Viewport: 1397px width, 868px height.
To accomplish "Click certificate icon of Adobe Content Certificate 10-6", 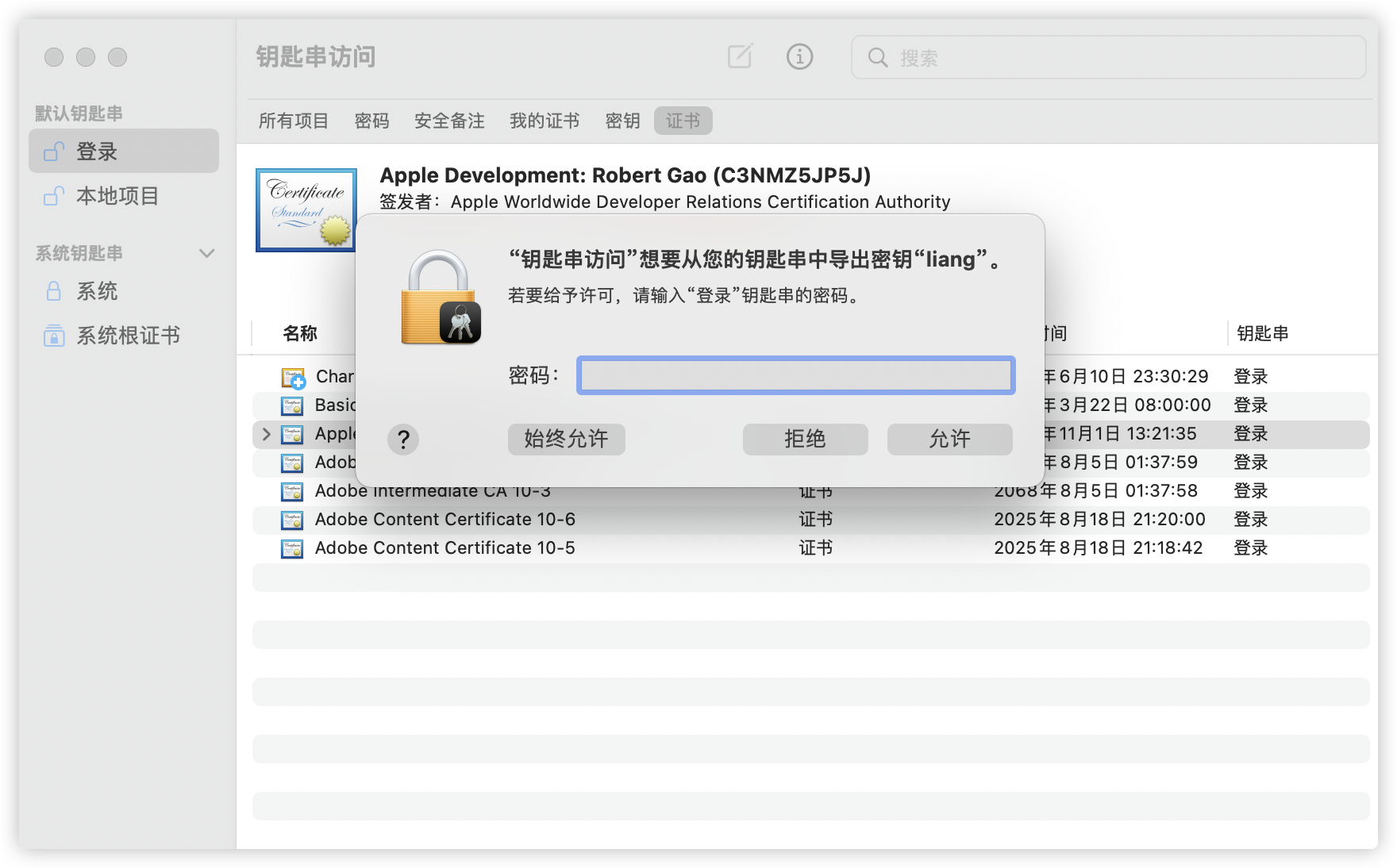I will [292, 520].
